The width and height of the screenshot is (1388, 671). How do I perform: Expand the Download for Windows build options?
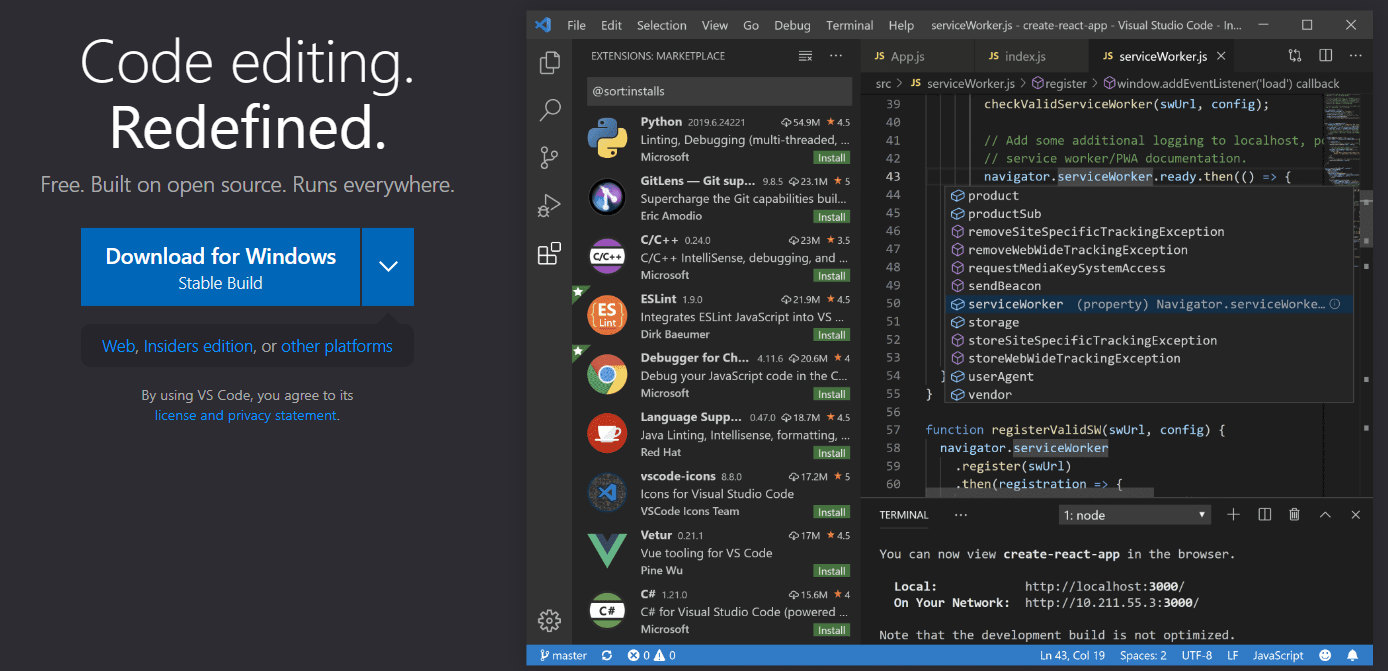[x=388, y=266]
